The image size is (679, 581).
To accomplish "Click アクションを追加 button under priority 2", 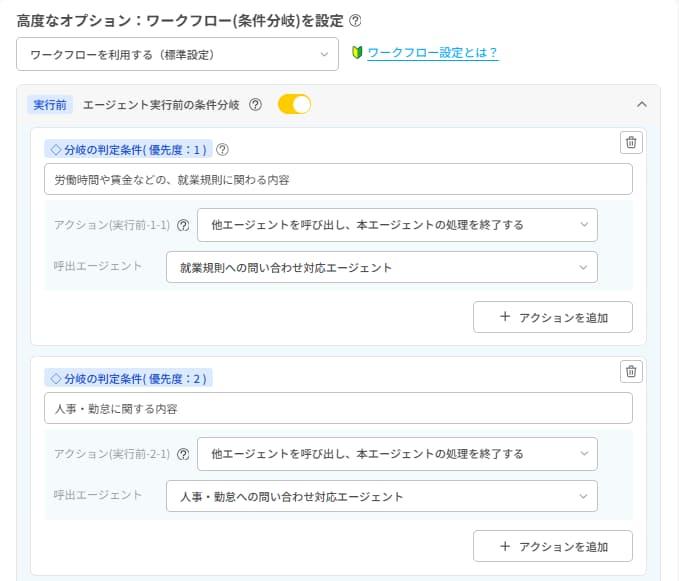I will pos(552,546).
